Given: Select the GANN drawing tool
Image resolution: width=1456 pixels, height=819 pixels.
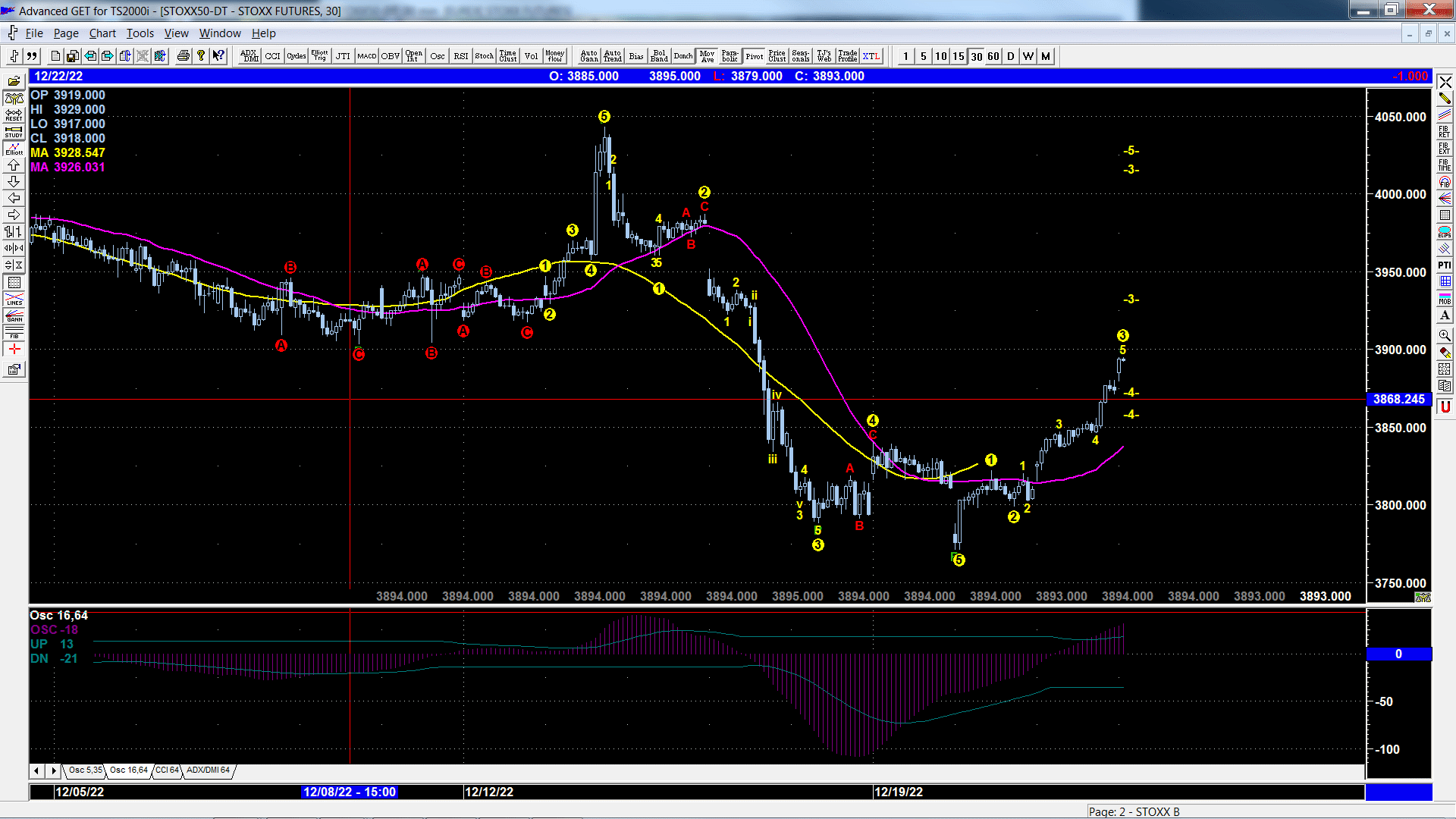Looking at the screenshot, I should pyautogui.click(x=14, y=315).
